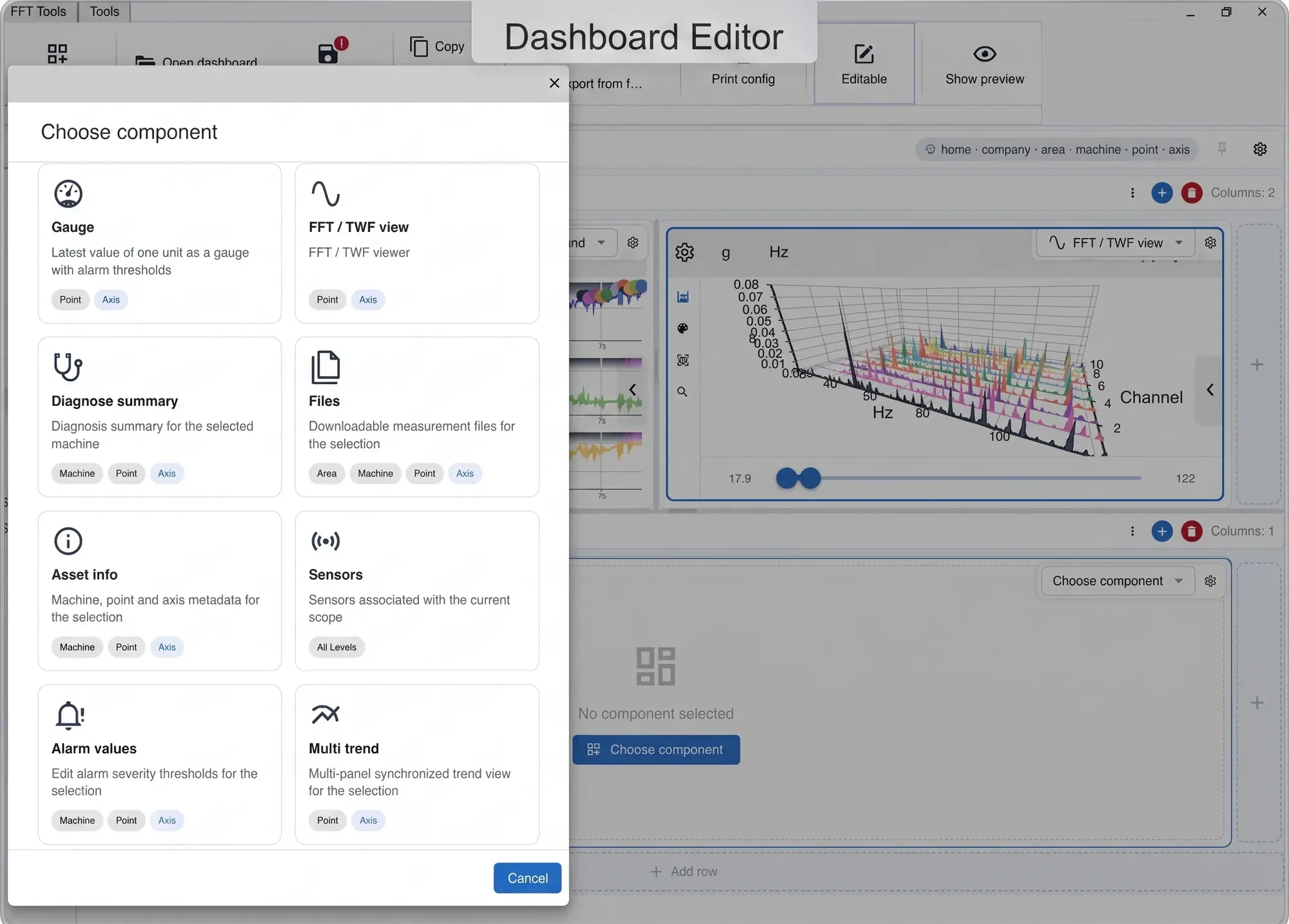The height and width of the screenshot is (924, 1289).
Task: Choose the Asset info icon
Action: click(68, 541)
